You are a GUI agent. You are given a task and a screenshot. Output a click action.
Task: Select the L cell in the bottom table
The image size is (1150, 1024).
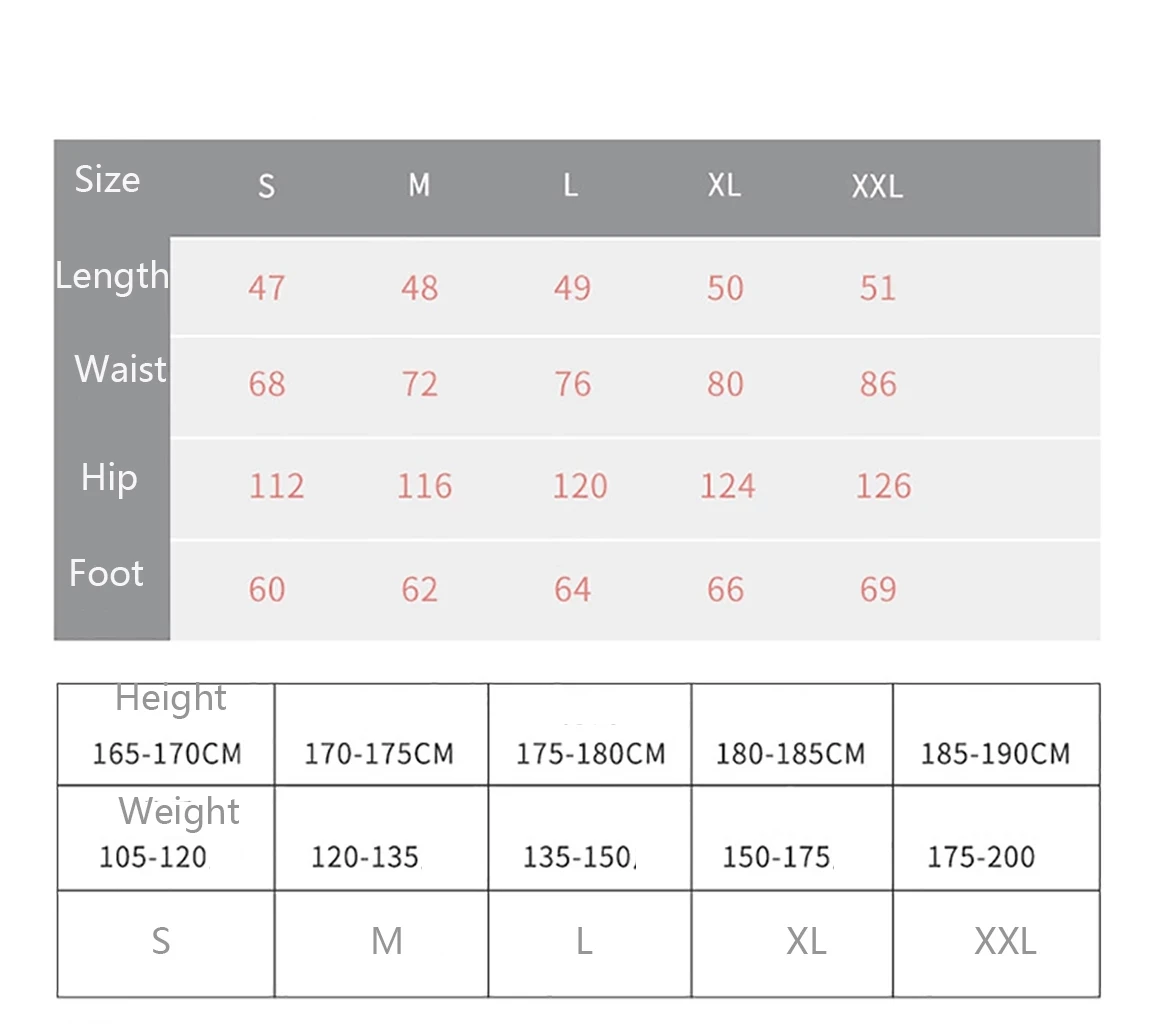point(584,941)
